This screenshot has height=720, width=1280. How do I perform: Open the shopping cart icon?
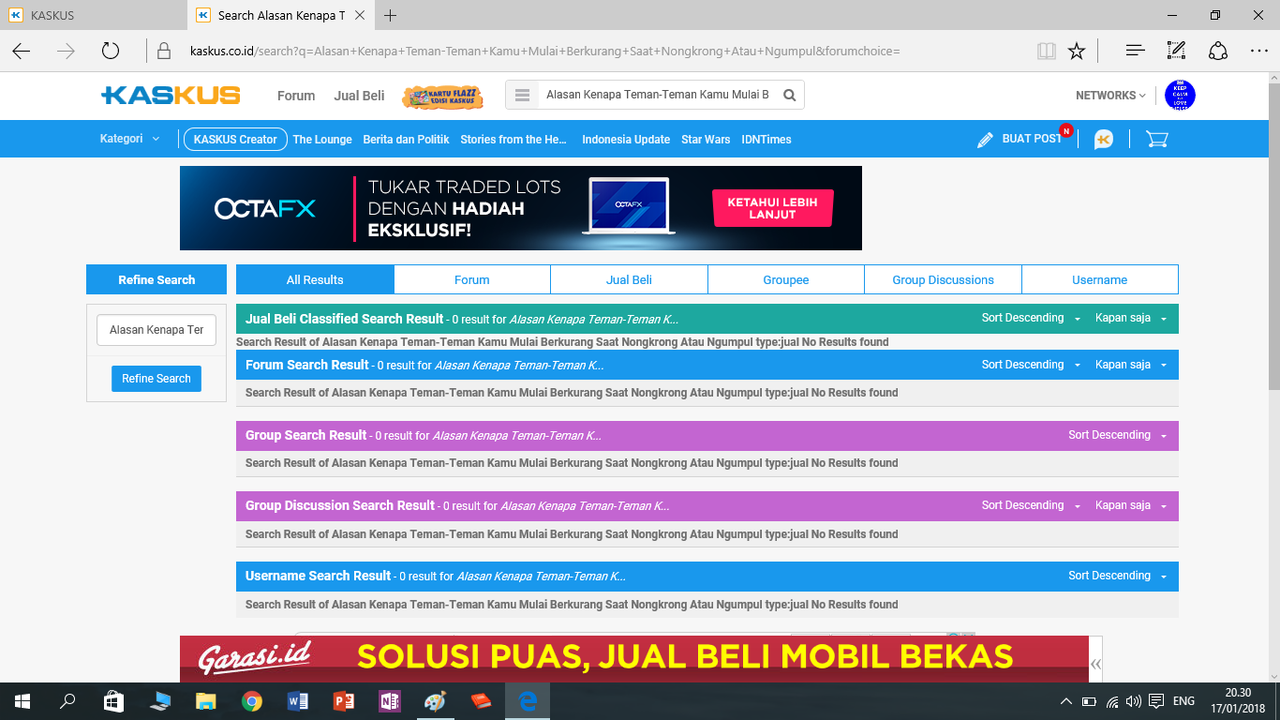1157,139
